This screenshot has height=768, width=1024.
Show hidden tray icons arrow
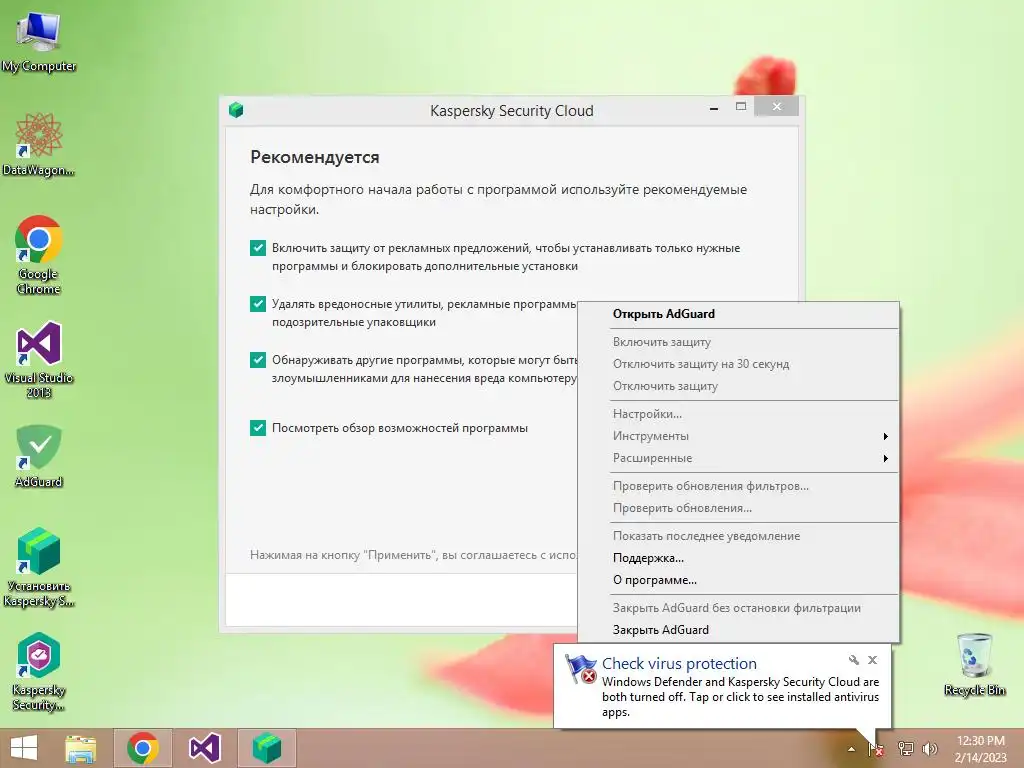tap(851, 749)
